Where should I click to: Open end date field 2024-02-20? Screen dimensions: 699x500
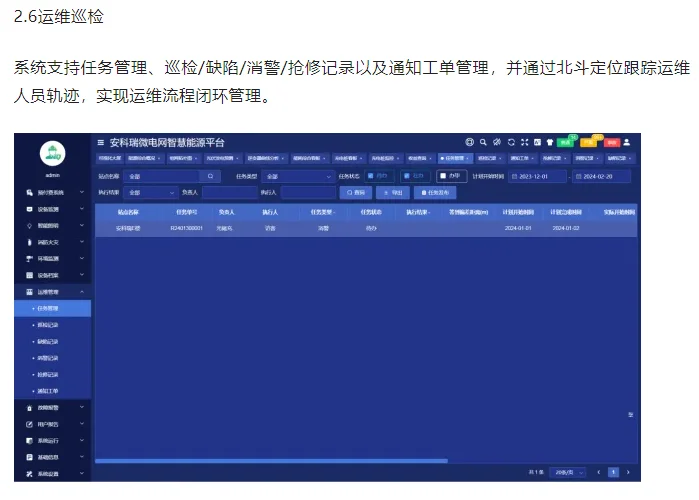pos(601,176)
